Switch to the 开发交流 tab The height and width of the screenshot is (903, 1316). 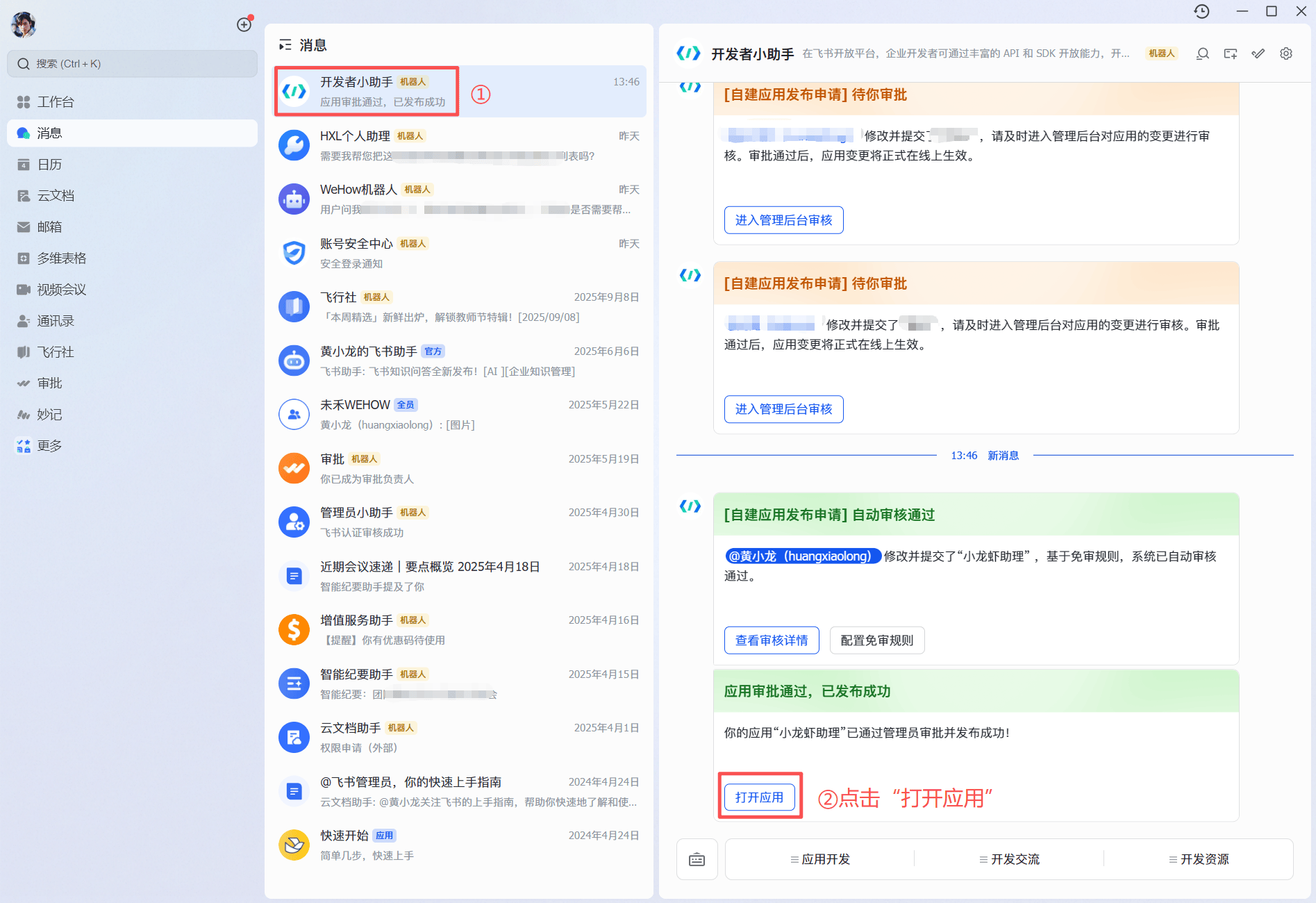1010,859
